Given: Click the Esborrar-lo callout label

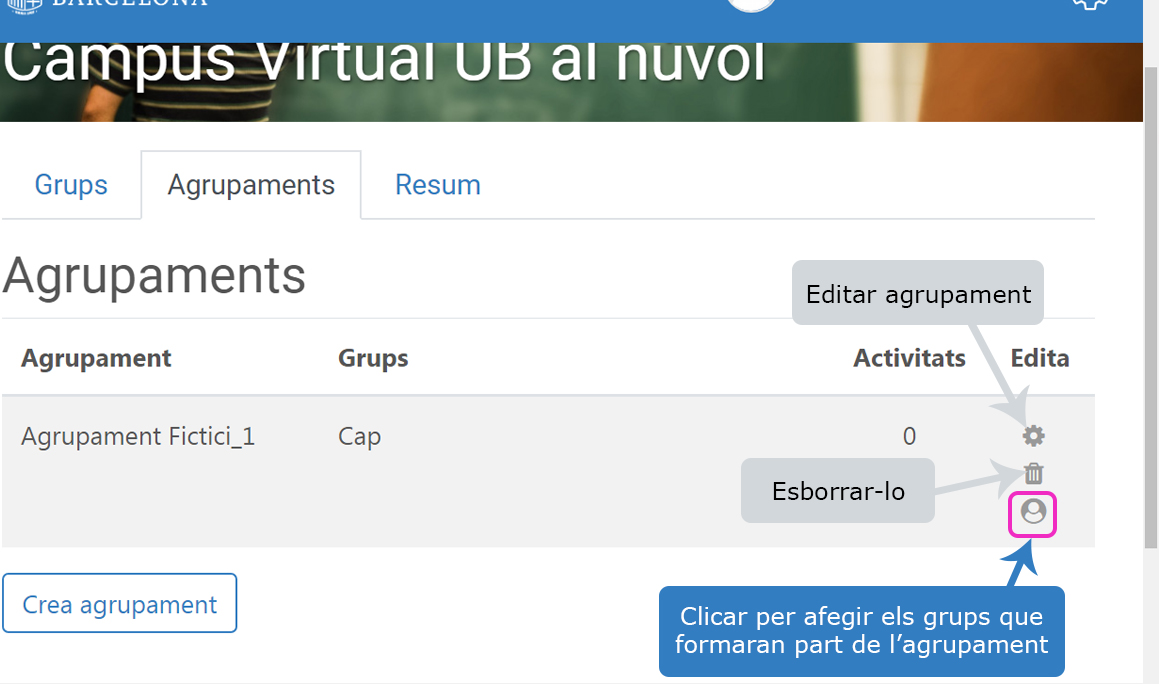Looking at the screenshot, I should pos(837,491).
